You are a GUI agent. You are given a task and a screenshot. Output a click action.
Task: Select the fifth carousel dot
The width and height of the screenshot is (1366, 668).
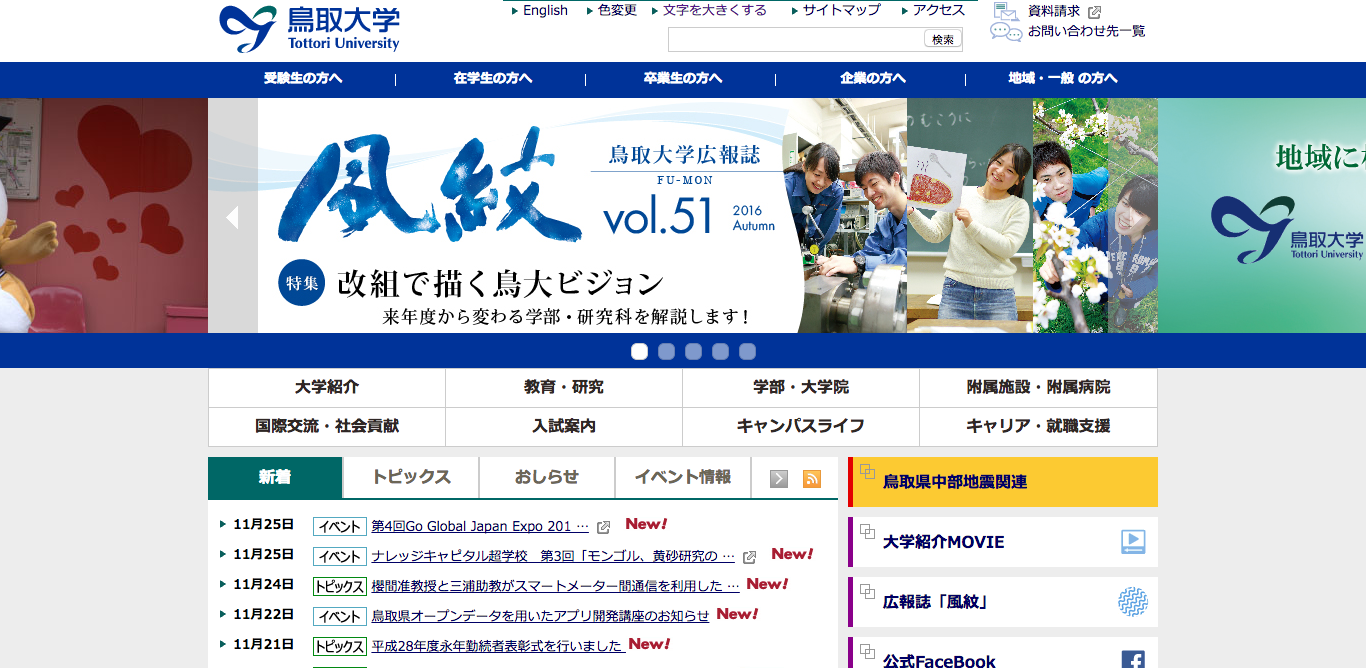(748, 351)
